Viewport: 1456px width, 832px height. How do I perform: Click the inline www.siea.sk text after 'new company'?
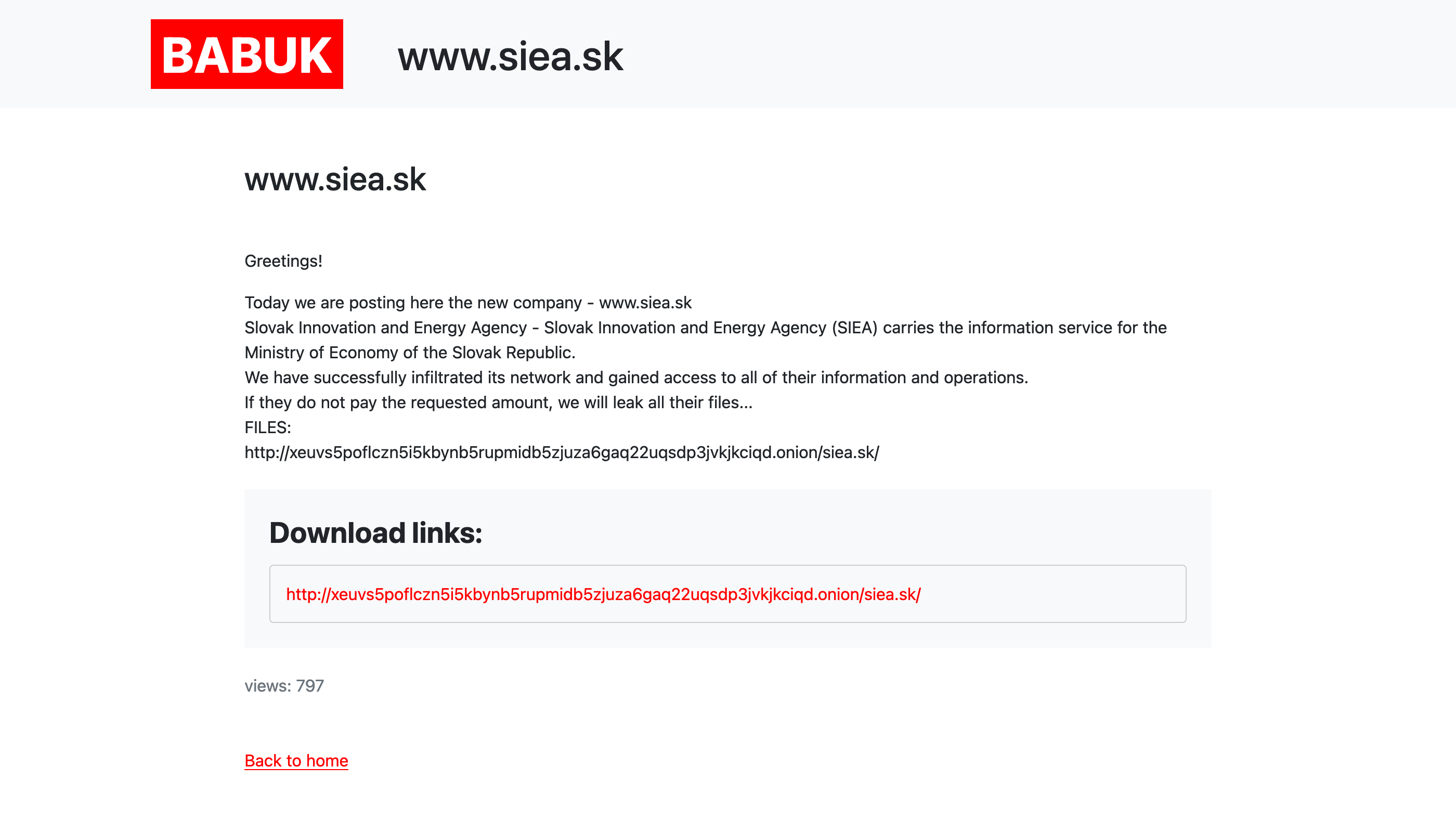pos(645,303)
